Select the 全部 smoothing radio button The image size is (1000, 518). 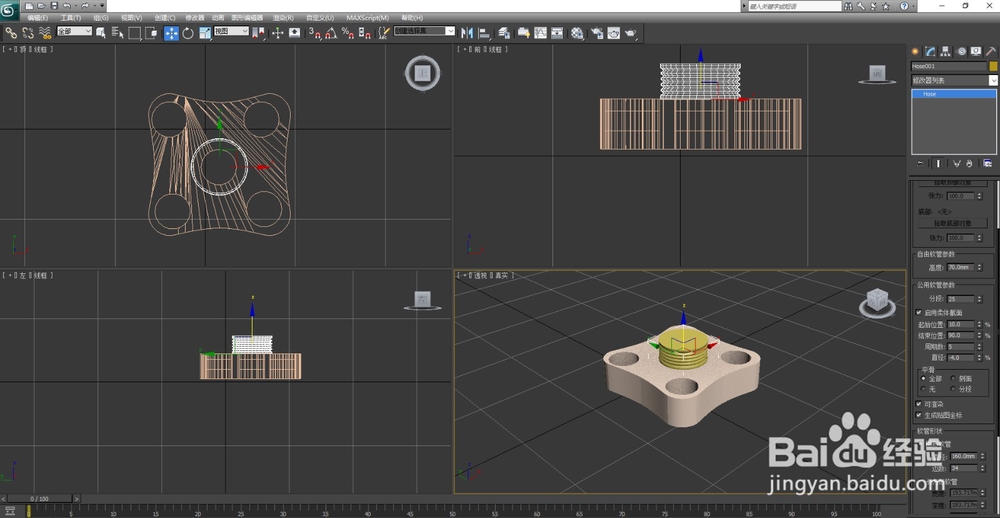(x=923, y=378)
